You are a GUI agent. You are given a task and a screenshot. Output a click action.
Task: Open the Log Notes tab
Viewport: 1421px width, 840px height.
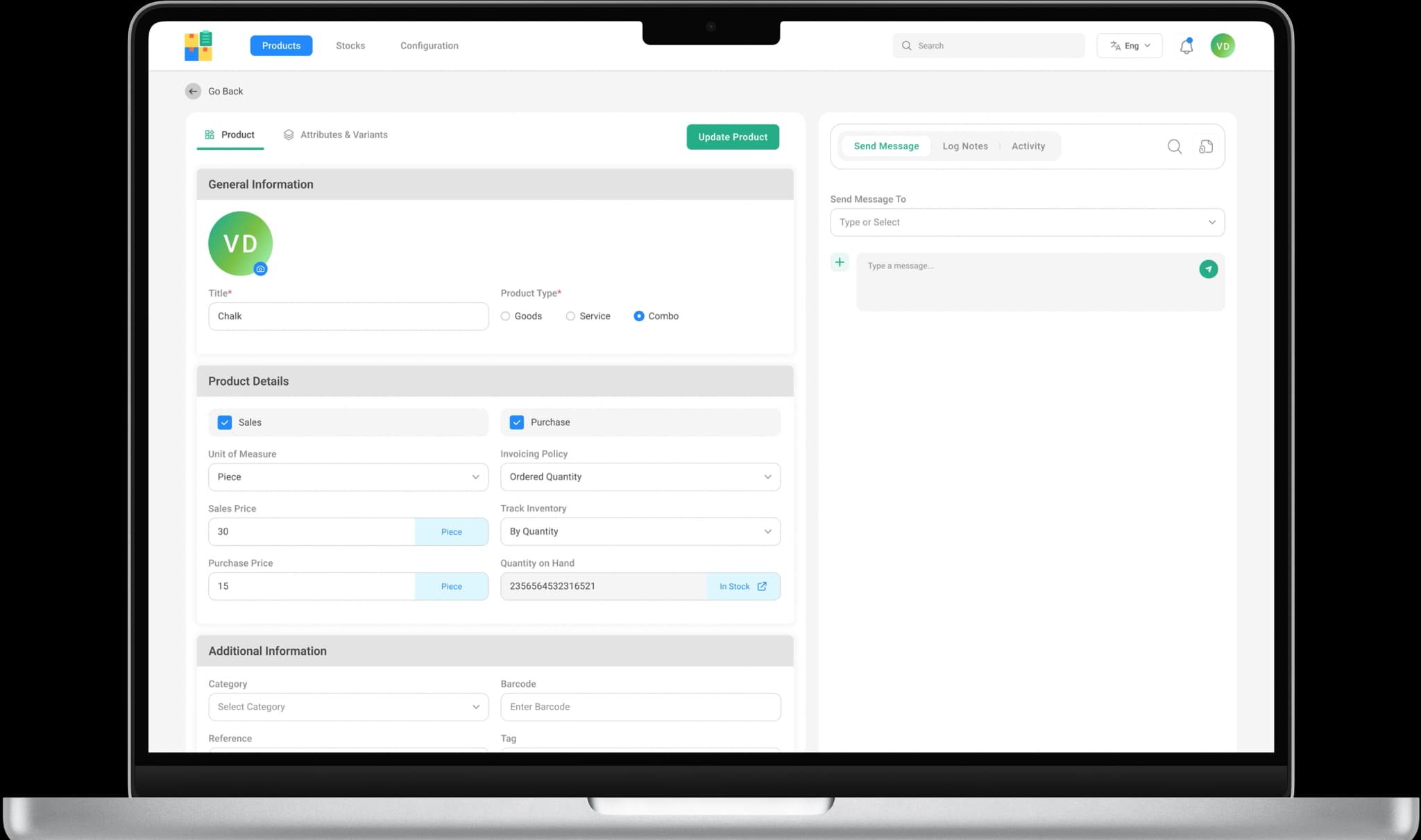pyautogui.click(x=964, y=146)
